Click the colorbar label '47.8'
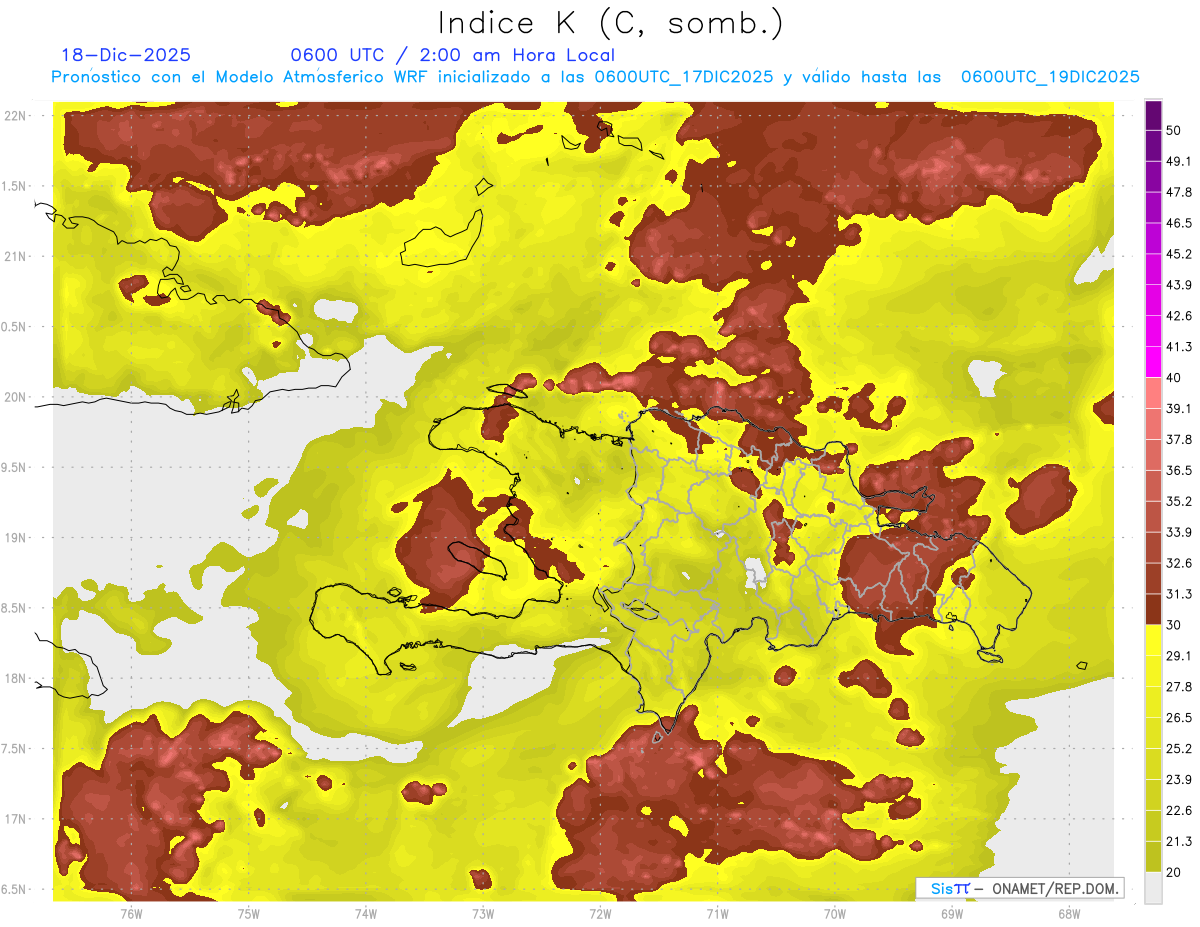This screenshot has height=927, width=1200. click(1178, 192)
